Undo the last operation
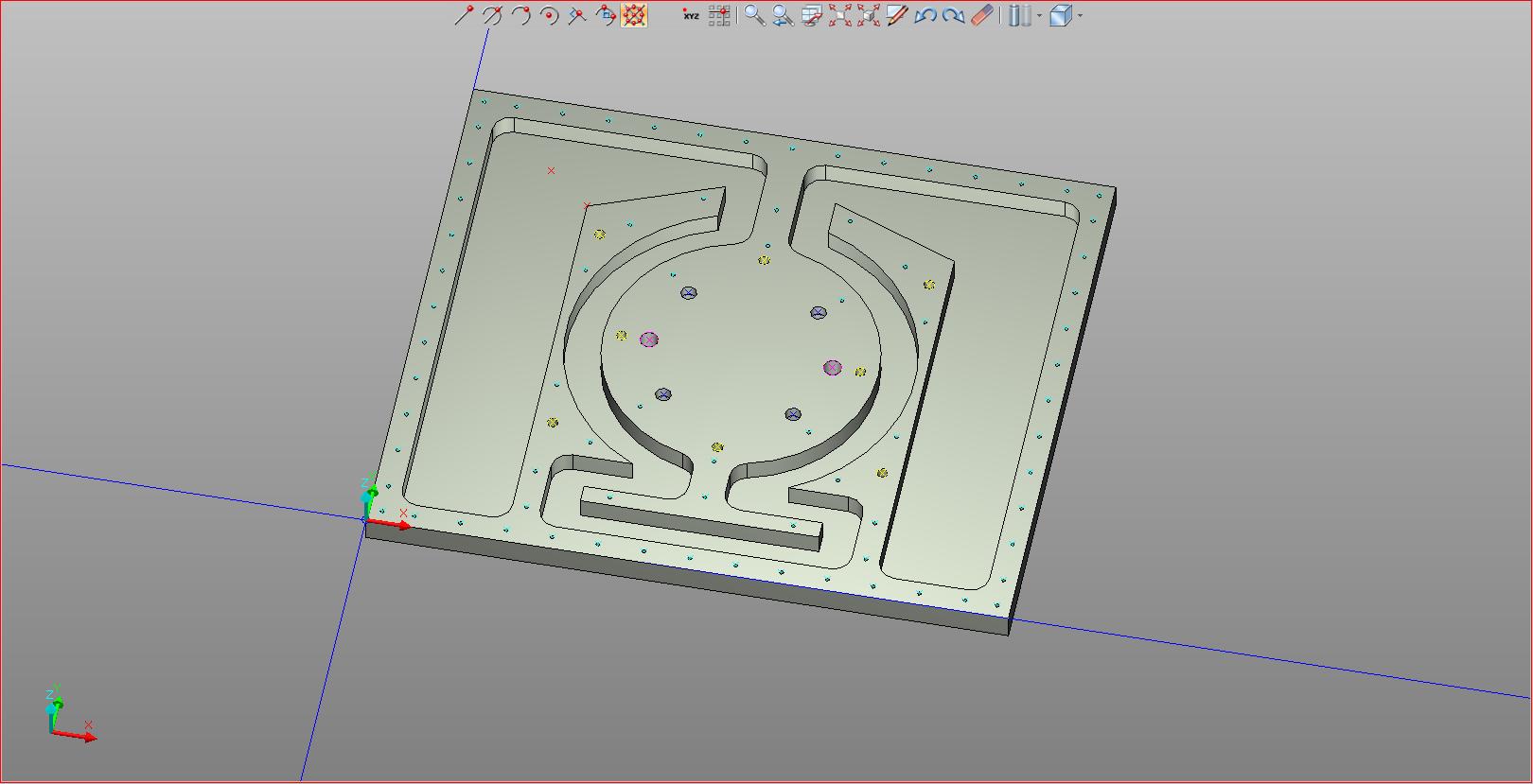 (925, 15)
